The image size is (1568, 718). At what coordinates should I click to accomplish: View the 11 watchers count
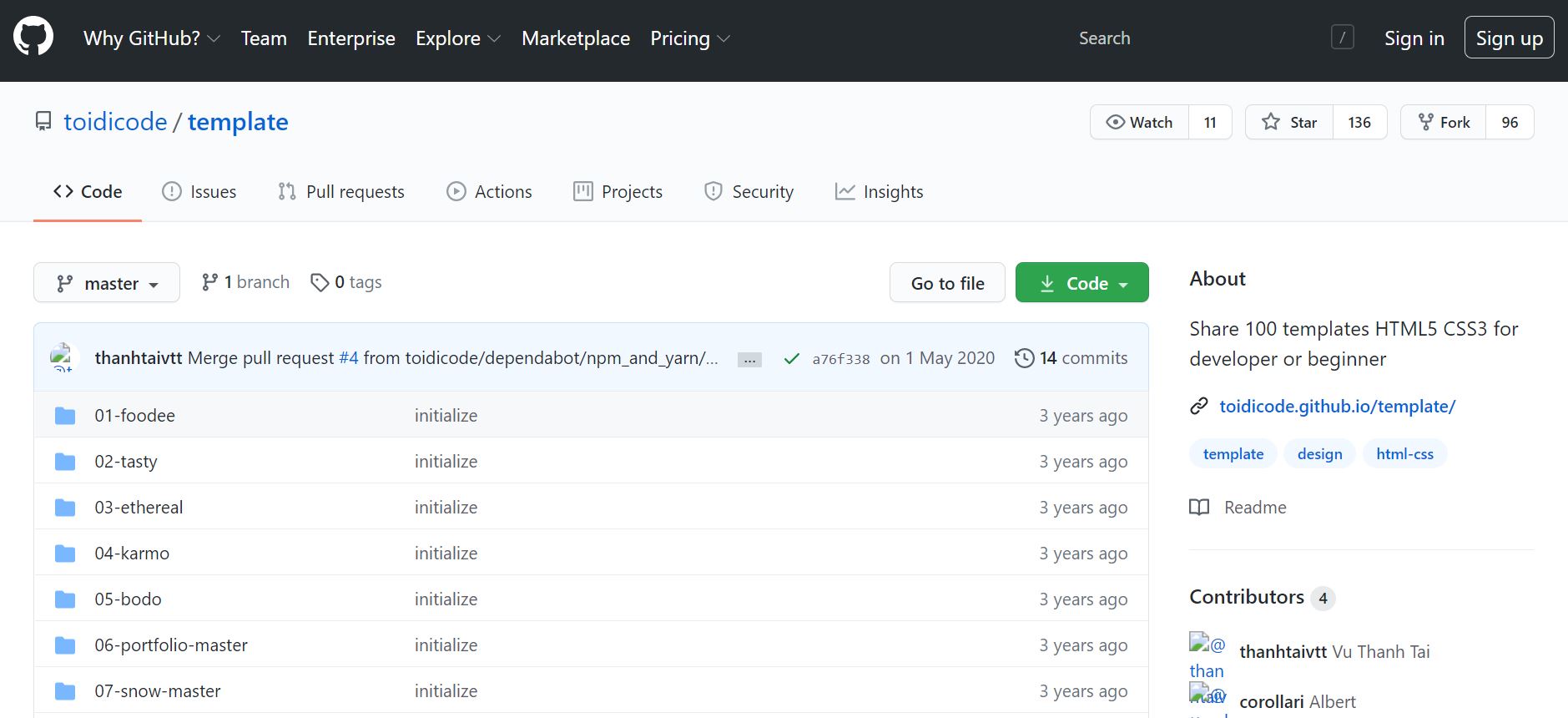click(x=1210, y=122)
